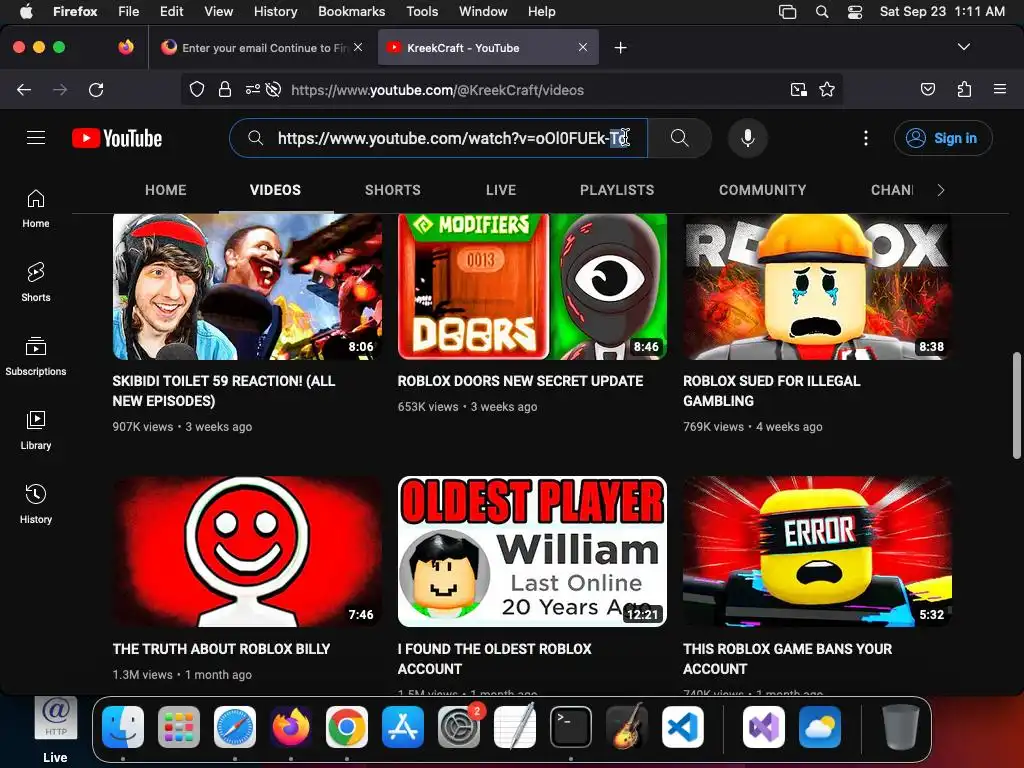Select the VIDEOS channel tab
1024x768 pixels.
[x=276, y=190]
